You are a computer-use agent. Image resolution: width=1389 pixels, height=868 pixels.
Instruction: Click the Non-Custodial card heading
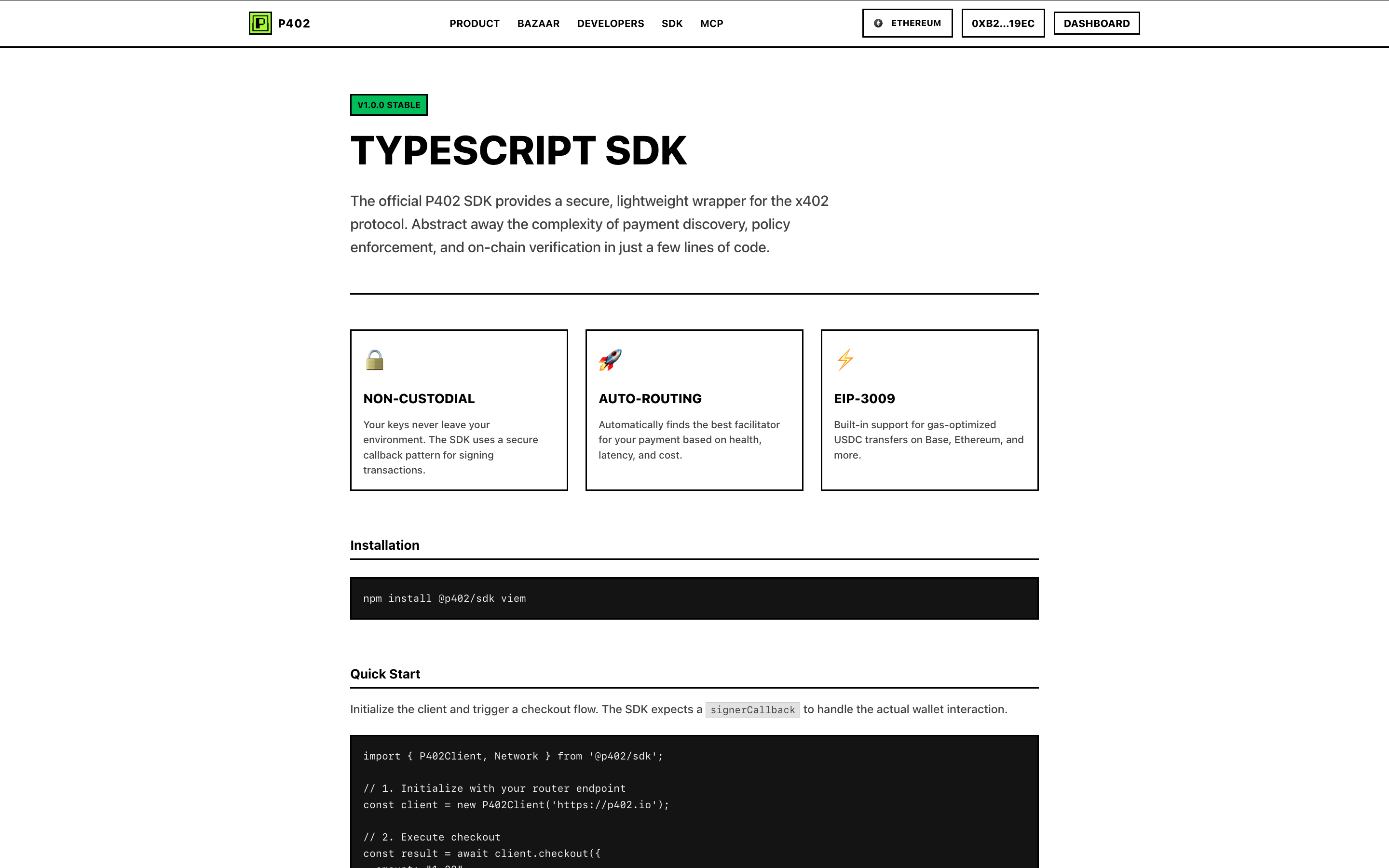click(419, 398)
